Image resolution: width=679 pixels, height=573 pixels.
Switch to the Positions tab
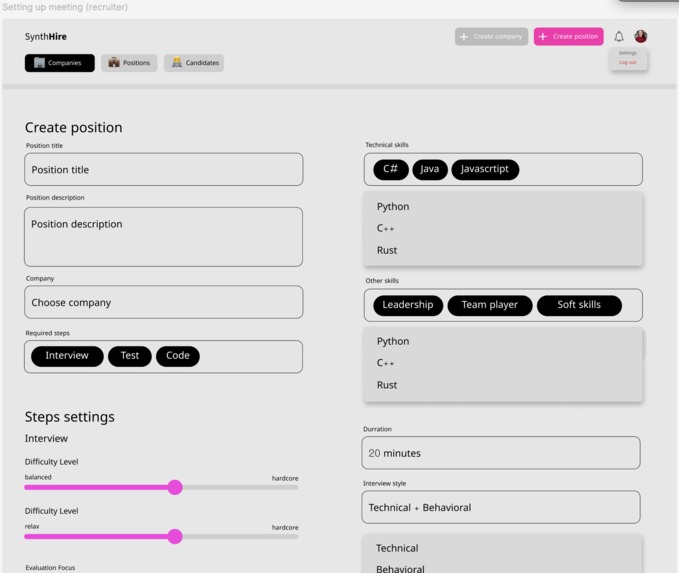click(x=129, y=63)
